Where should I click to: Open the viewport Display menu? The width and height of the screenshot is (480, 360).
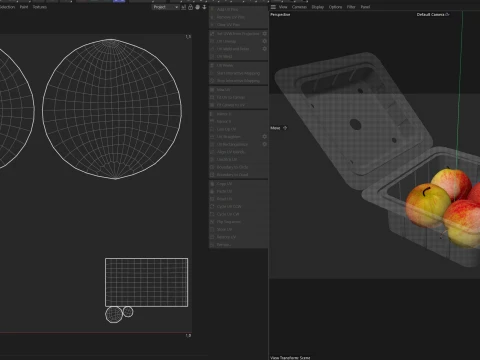pos(318,7)
